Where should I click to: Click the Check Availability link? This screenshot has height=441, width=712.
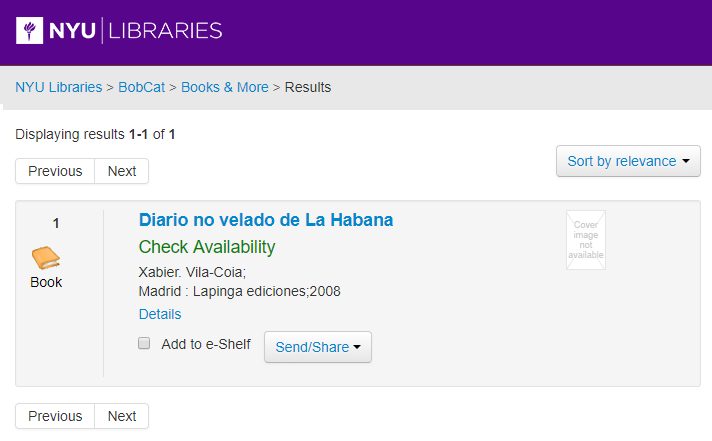click(207, 247)
